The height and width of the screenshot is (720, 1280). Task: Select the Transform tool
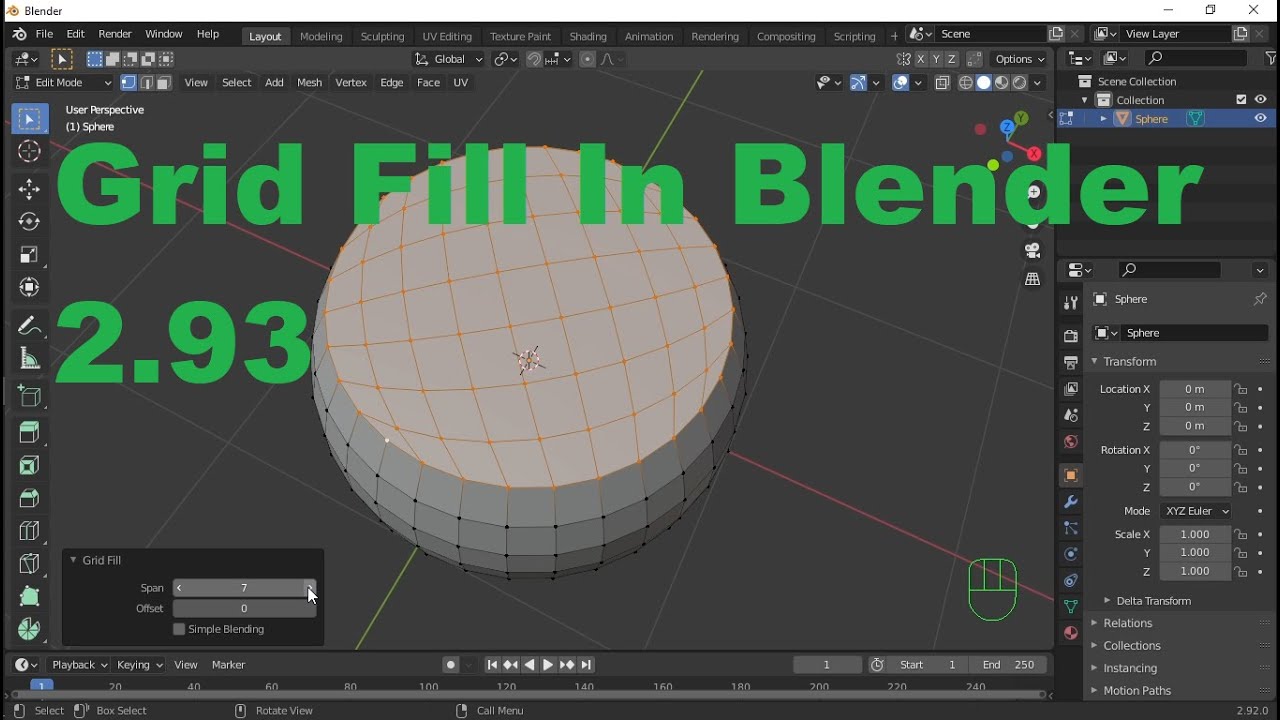pos(29,288)
